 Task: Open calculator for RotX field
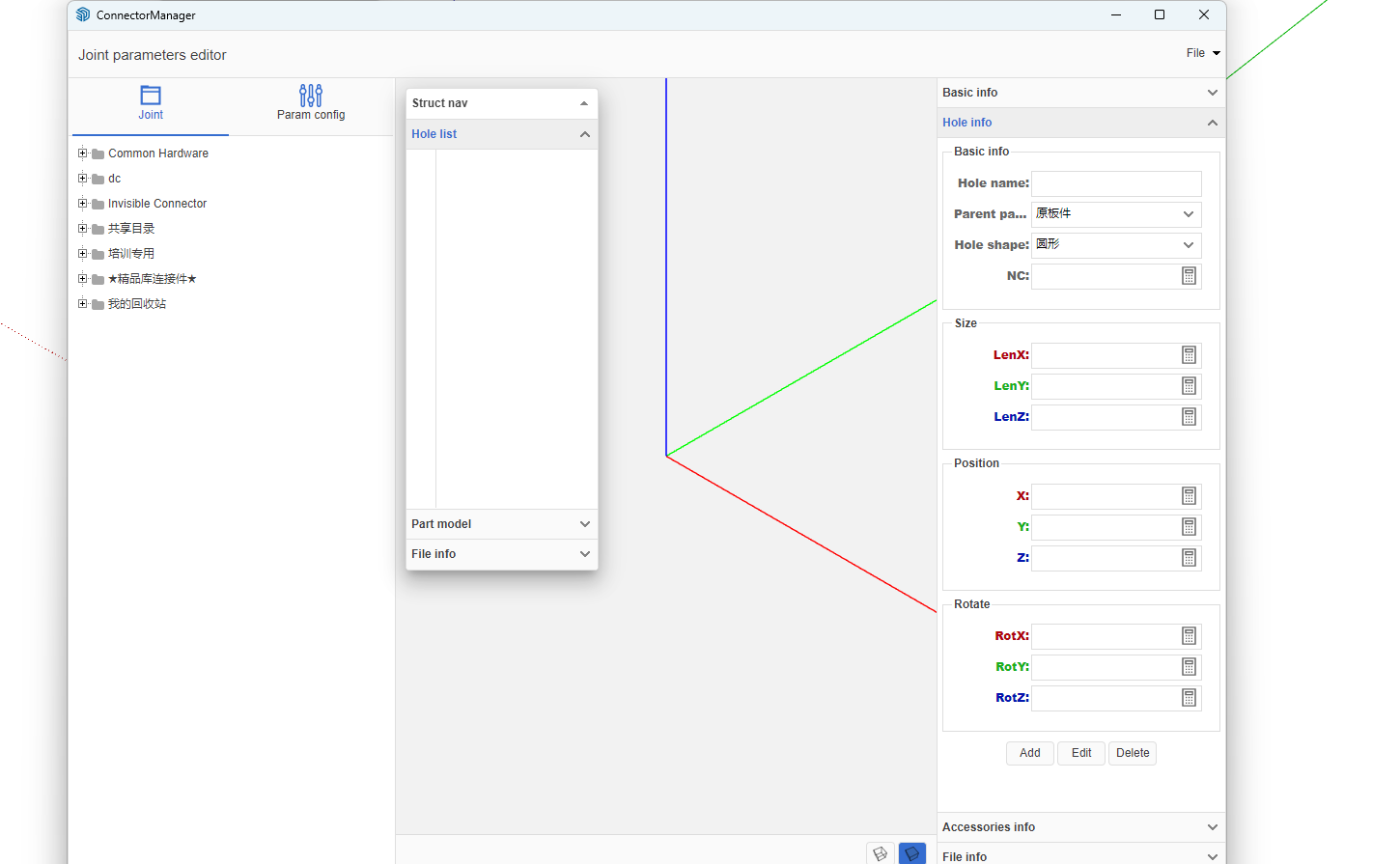click(1189, 636)
